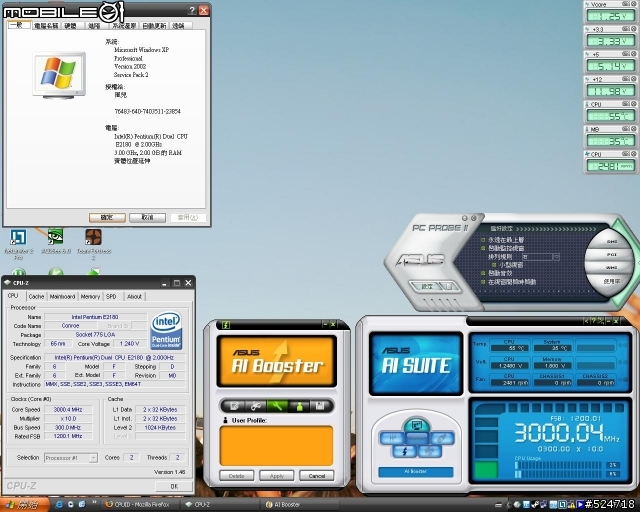Click the WMI button on PC Probe II
This screenshot has width=640, height=512.
[611, 267]
